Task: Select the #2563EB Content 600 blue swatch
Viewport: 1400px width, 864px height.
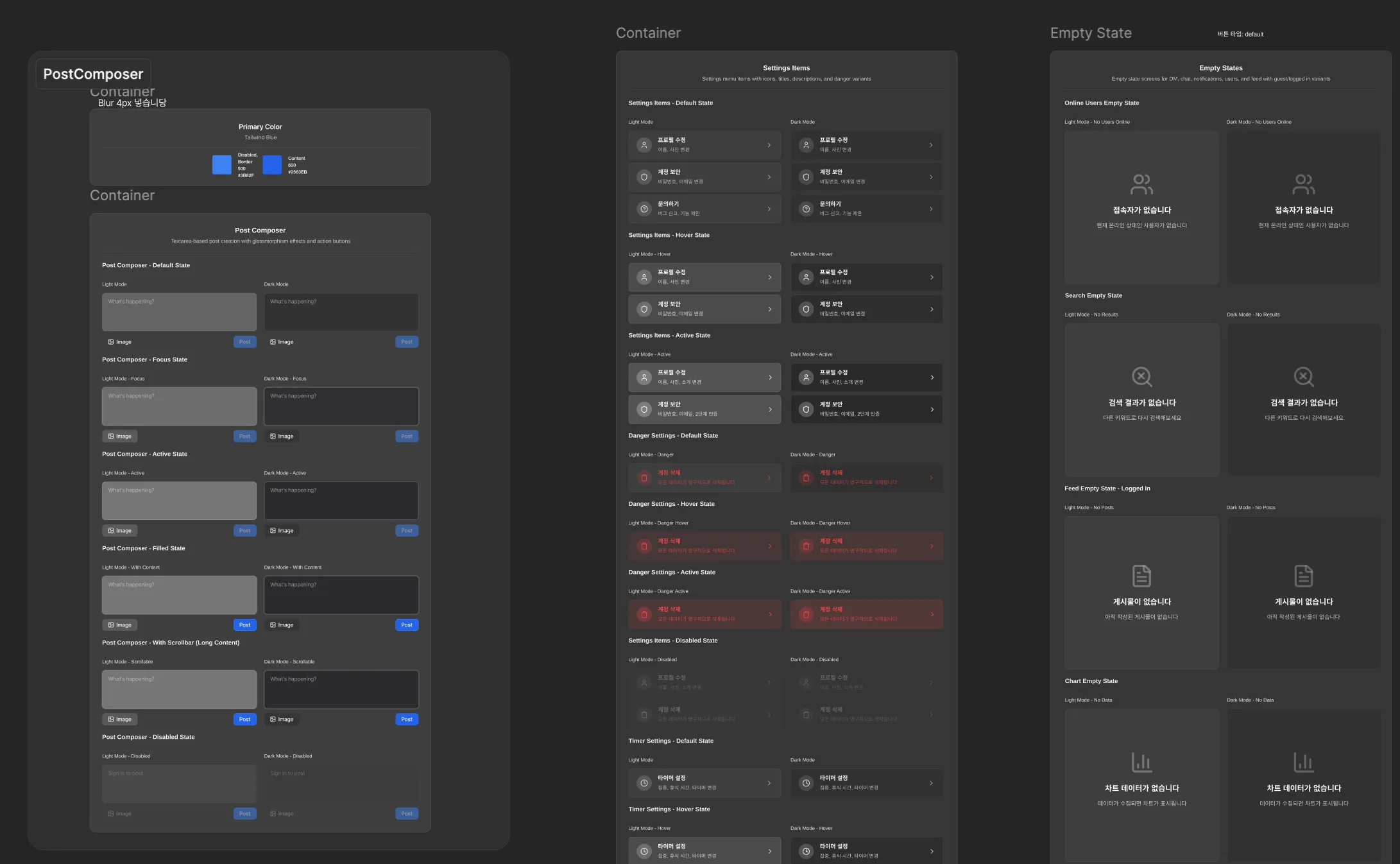Action: 272,165
